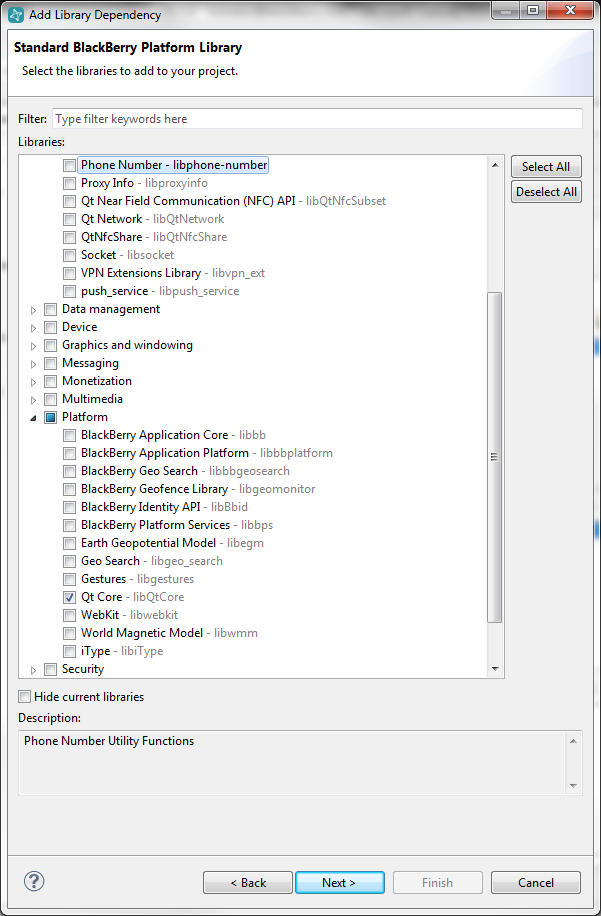
Task: Expand the Security tree node
Action: 33,670
